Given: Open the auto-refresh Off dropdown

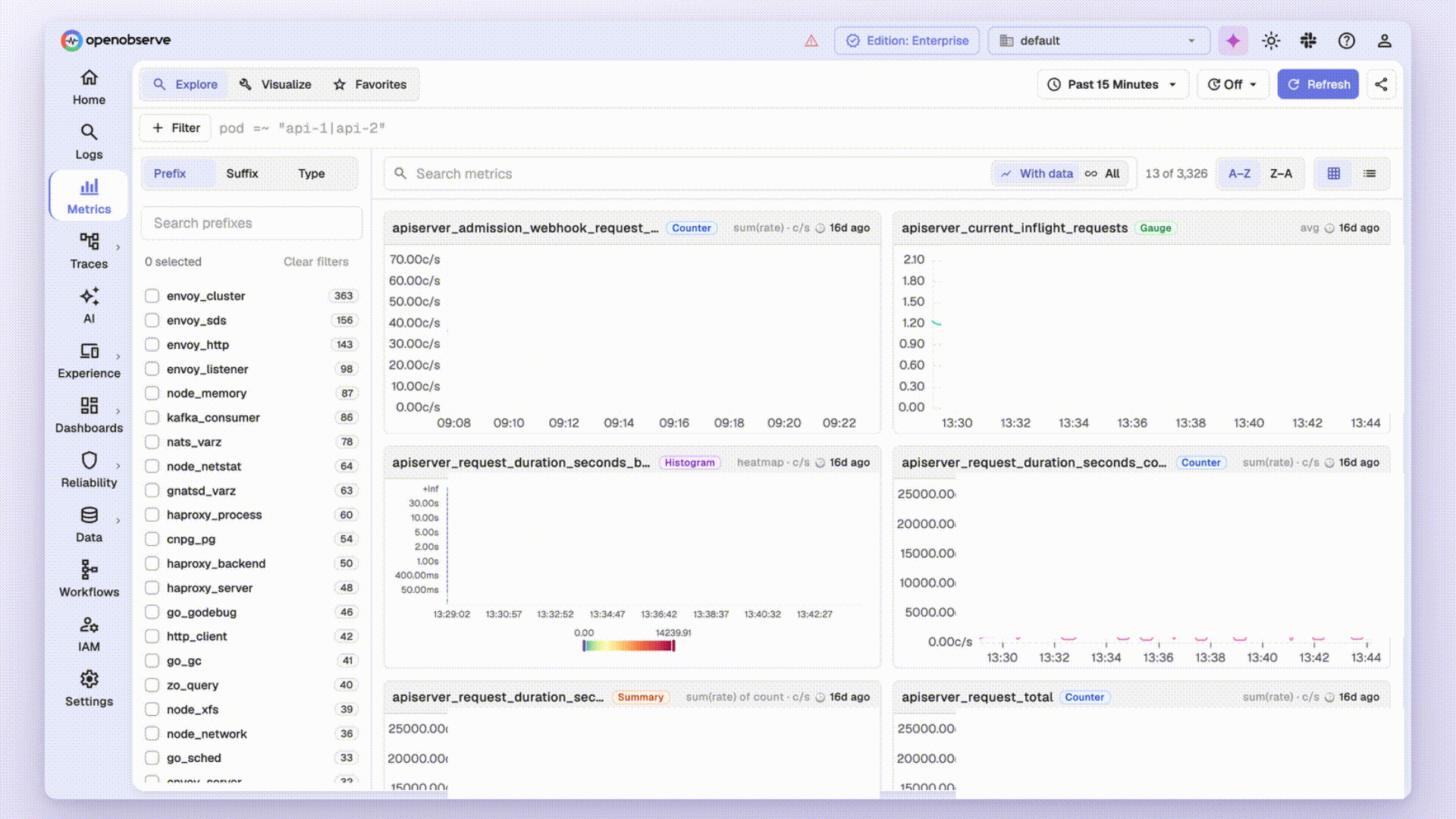Looking at the screenshot, I should 1232,84.
